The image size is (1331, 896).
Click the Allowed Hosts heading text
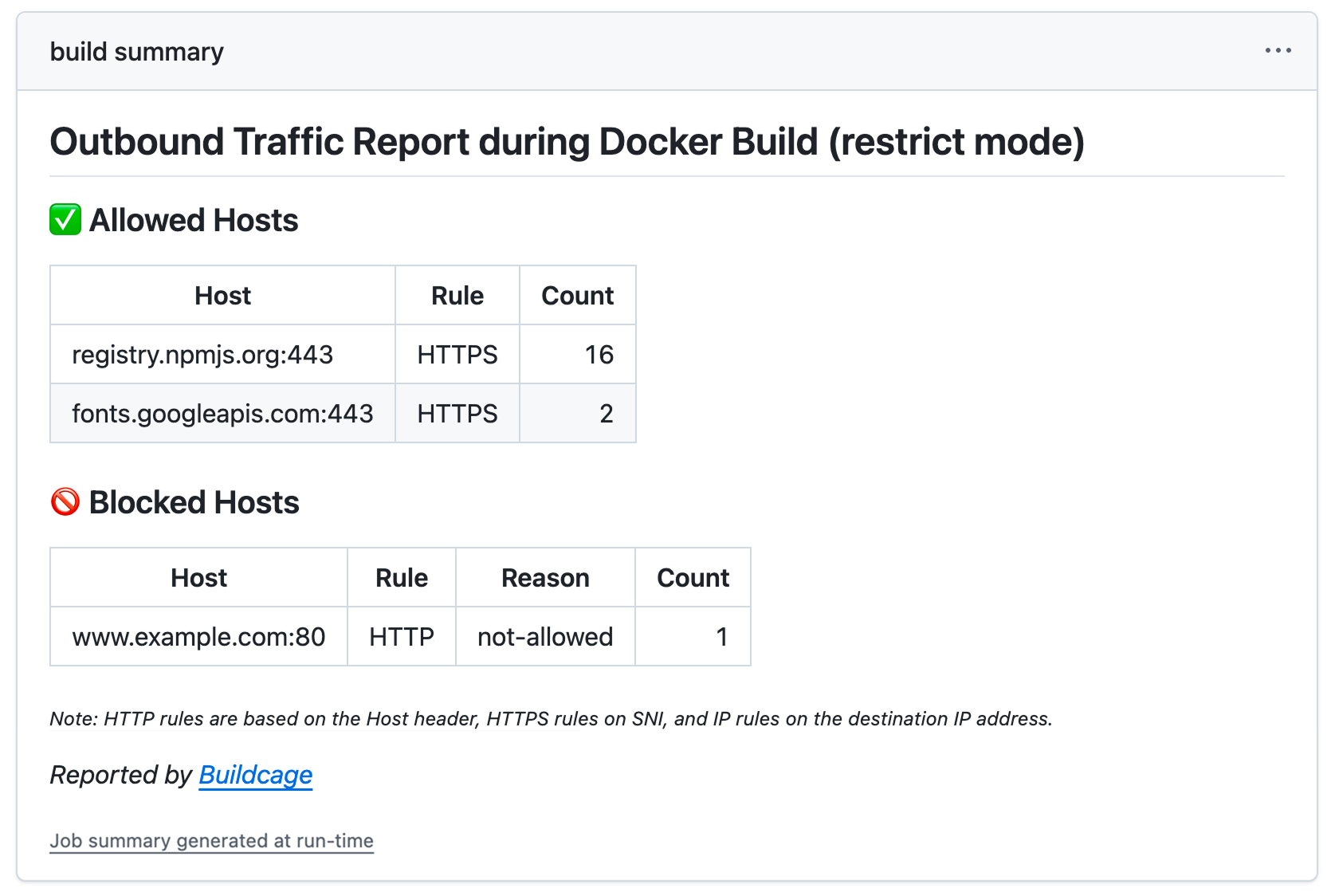(x=194, y=220)
